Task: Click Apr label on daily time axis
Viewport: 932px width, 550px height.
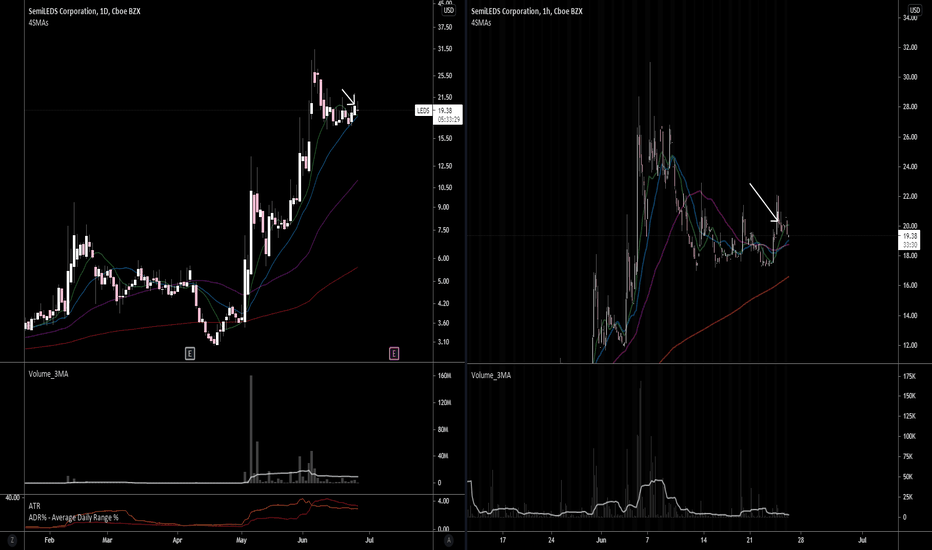Action: [x=177, y=540]
